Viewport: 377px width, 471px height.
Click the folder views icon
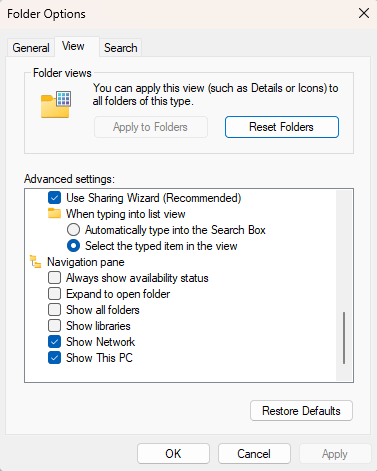(56, 104)
